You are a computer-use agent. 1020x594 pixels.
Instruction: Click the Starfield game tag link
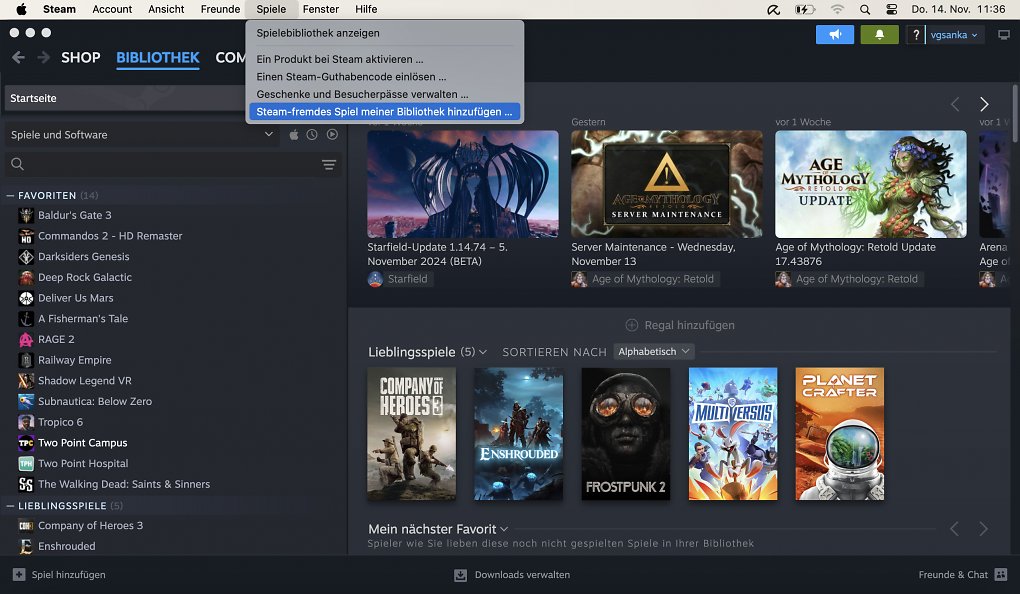(399, 279)
